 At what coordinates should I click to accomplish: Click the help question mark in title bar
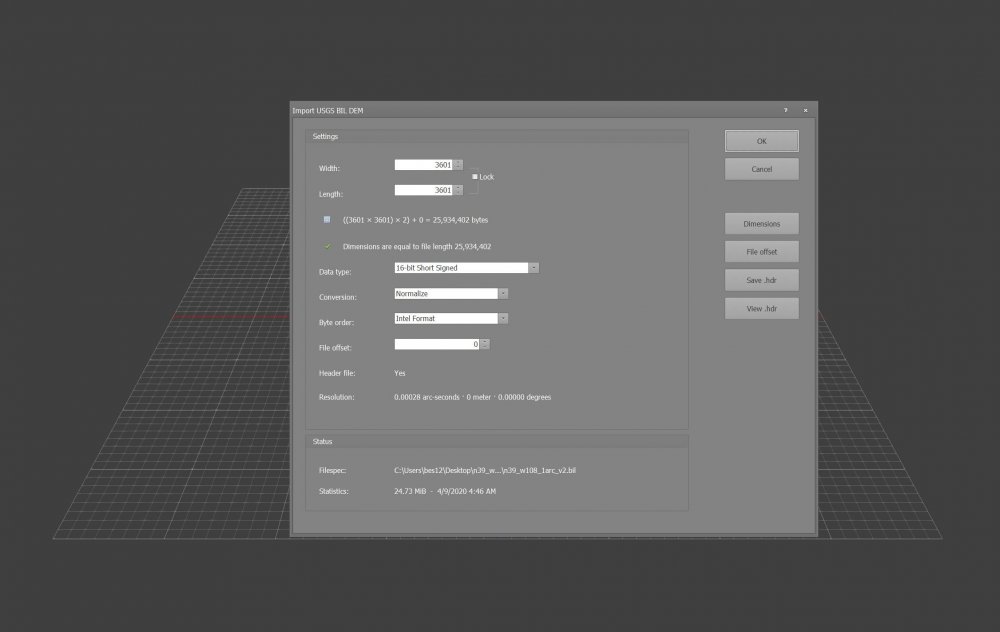pyautogui.click(x=785, y=109)
